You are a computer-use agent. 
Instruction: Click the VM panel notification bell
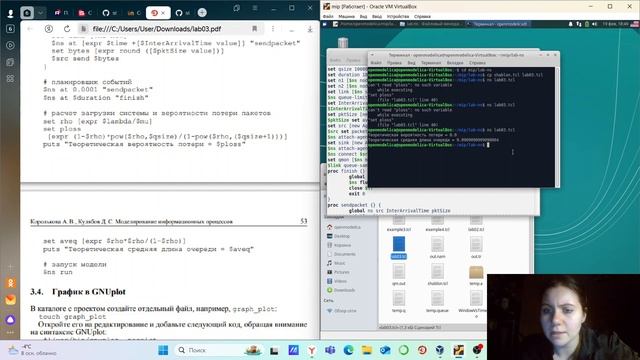click(571, 24)
